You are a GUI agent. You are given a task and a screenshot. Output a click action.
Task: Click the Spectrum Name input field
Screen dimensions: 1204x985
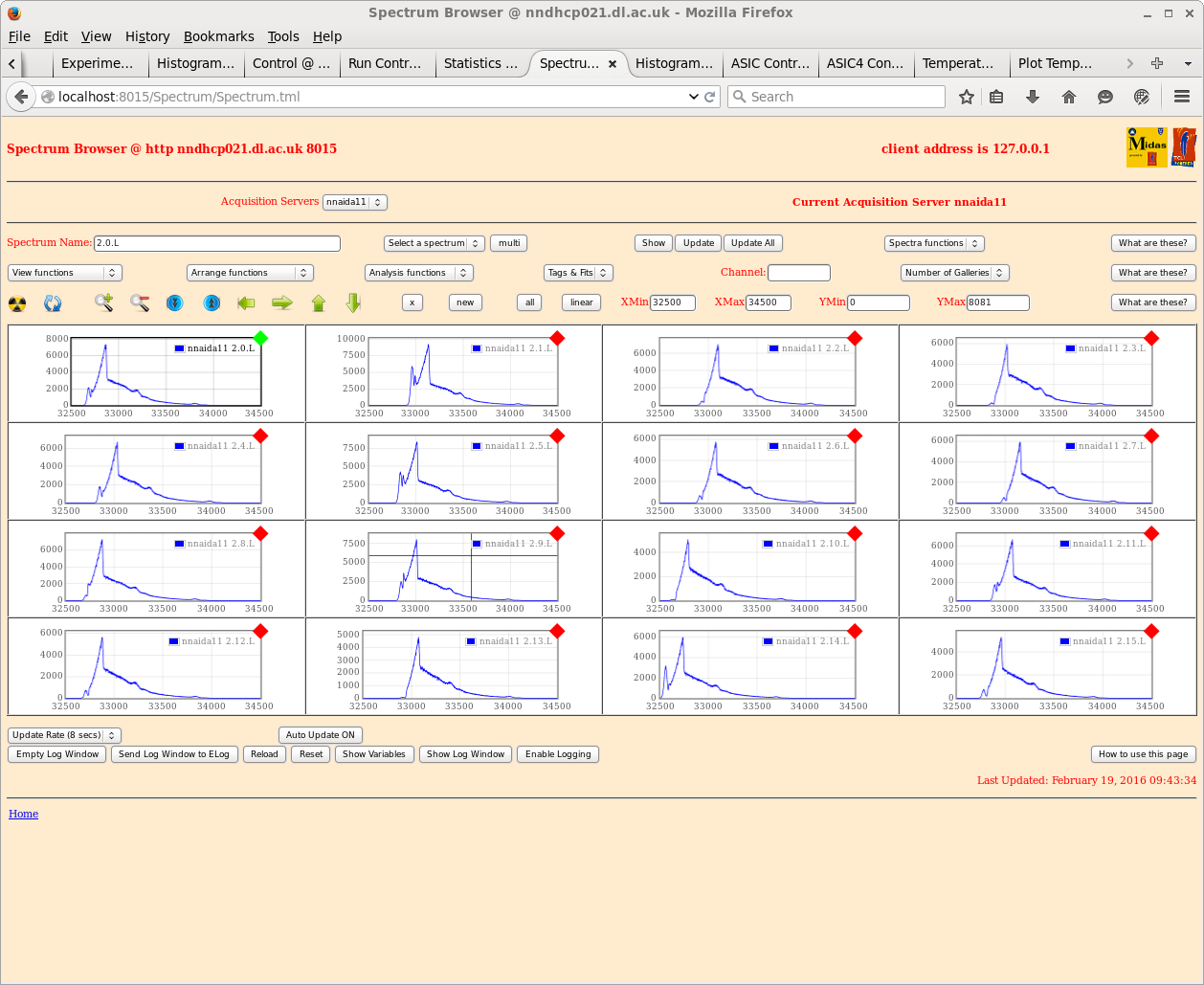[217, 243]
